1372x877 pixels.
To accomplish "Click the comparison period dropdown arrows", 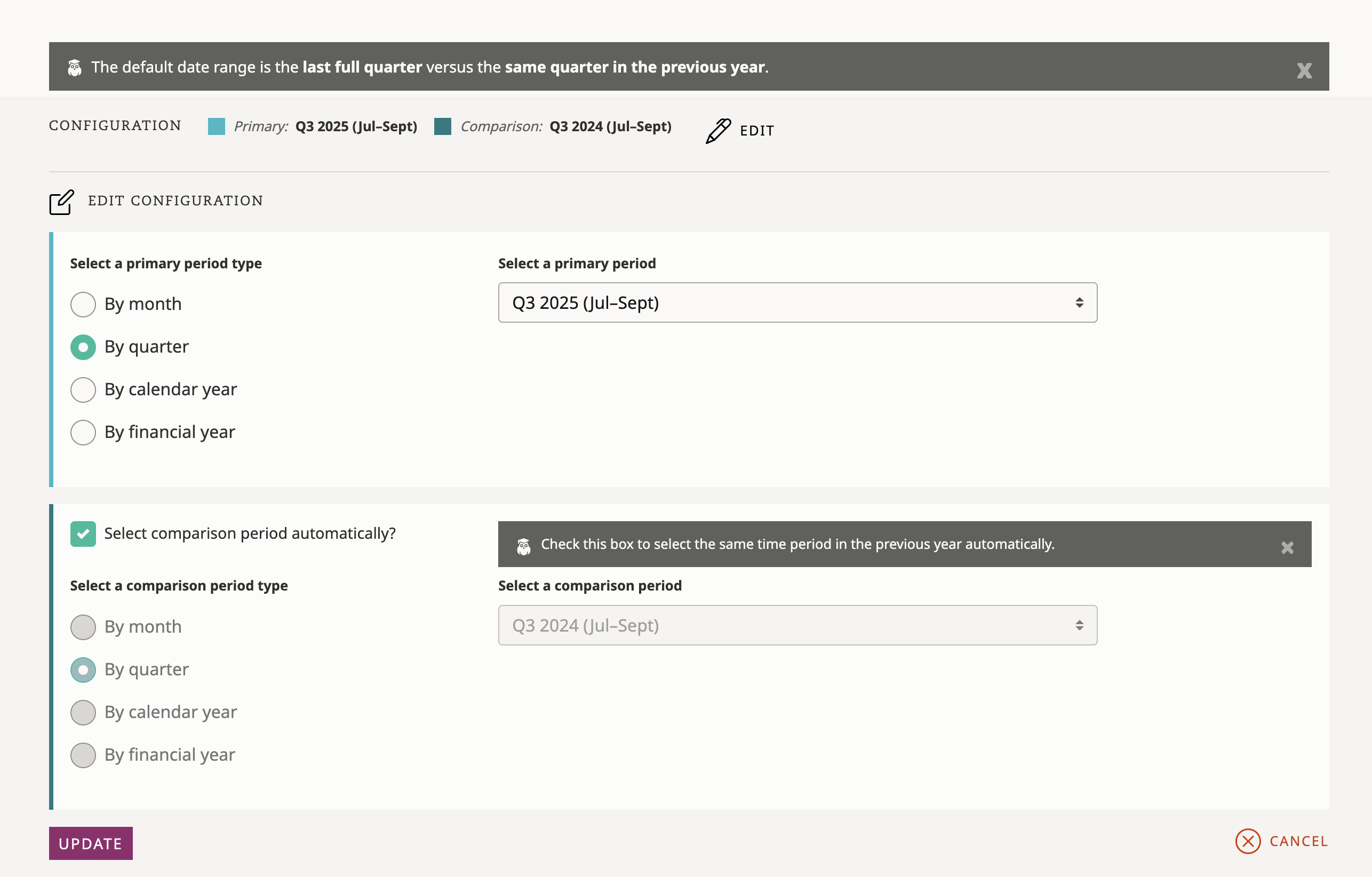I will click(x=1079, y=625).
